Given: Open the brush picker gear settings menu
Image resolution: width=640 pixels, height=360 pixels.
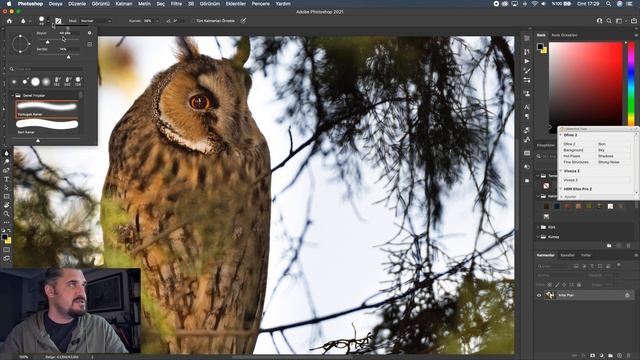Looking at the screenshot, I should coord(89,33).
